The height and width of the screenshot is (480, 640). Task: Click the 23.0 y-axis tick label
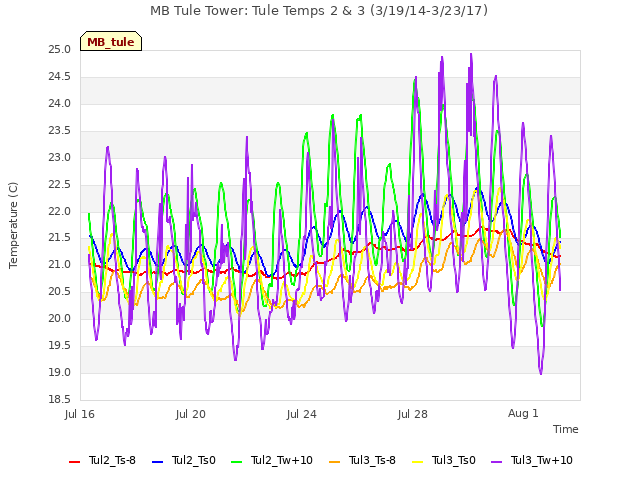point(60,158)
